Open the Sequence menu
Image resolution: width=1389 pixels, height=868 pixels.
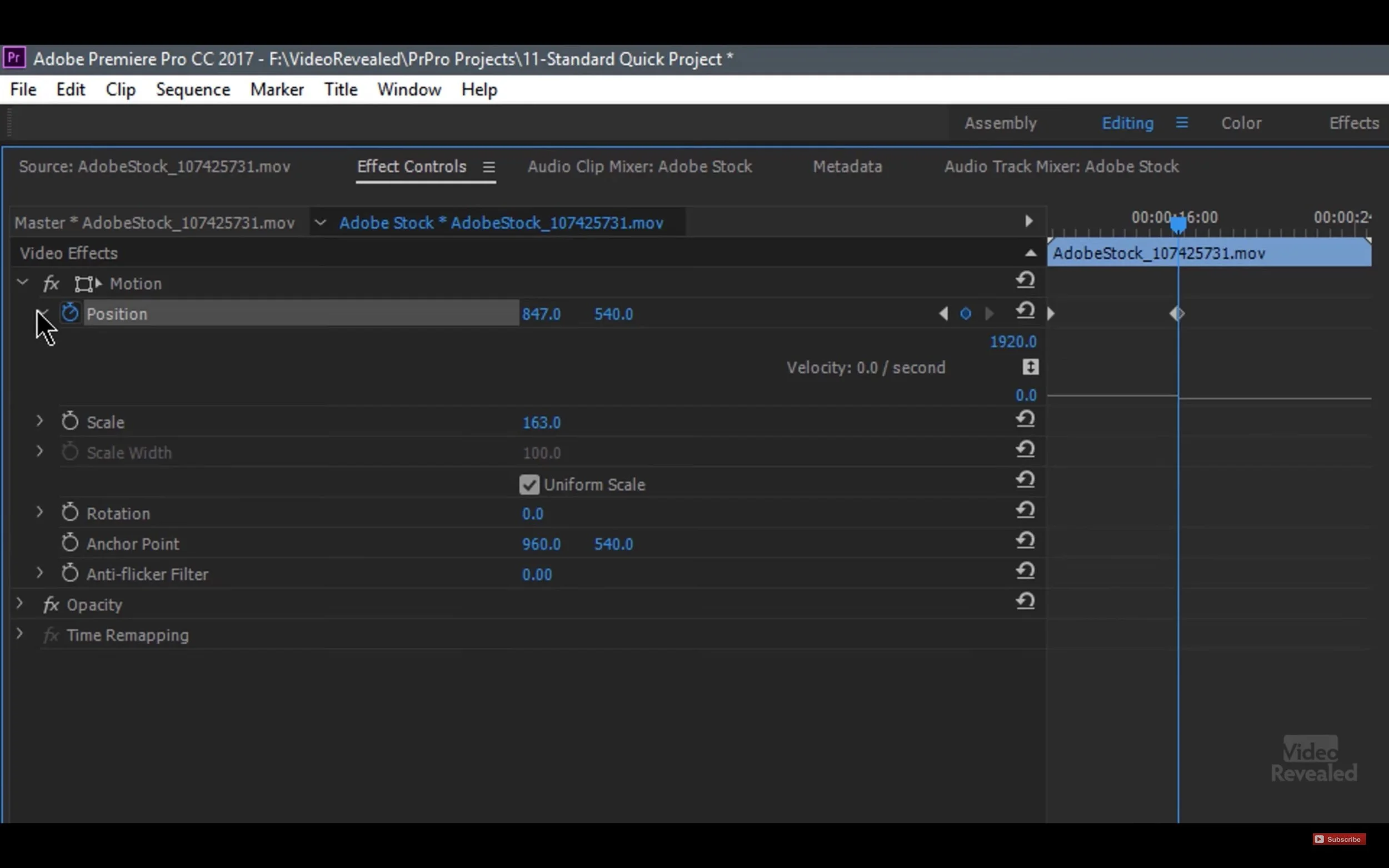coord(193,89)
